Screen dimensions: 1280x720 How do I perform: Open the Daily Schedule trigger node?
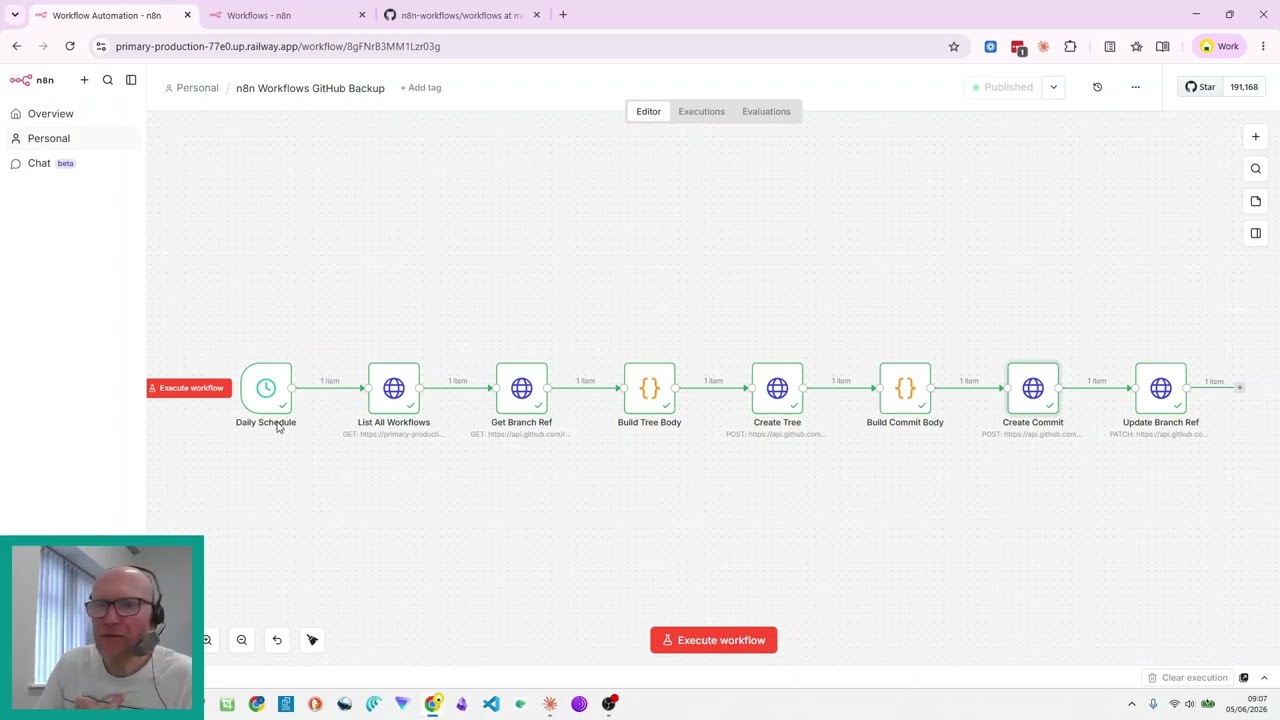266,388
